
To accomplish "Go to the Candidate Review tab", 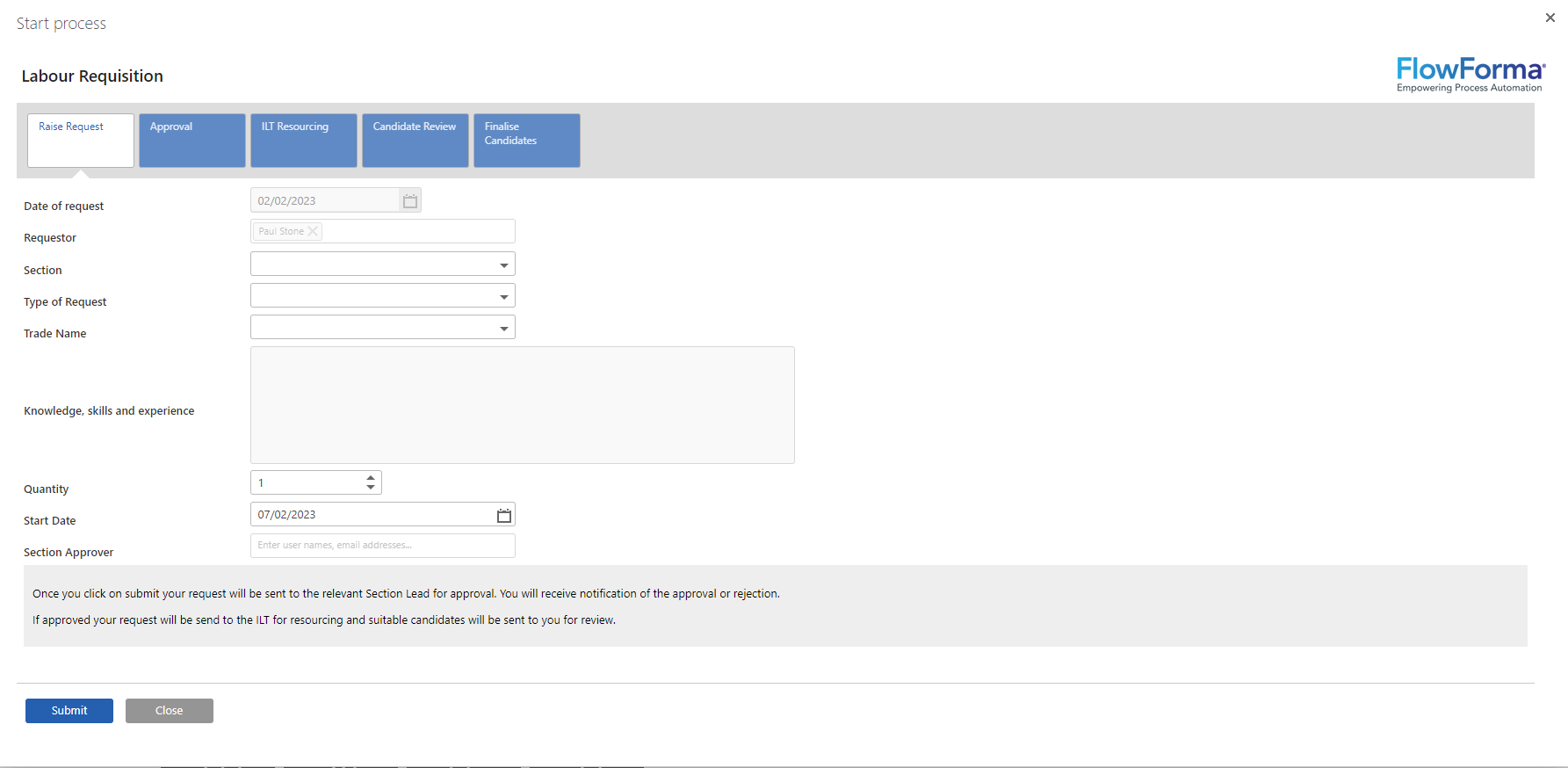I will click(x=415, y=140).
